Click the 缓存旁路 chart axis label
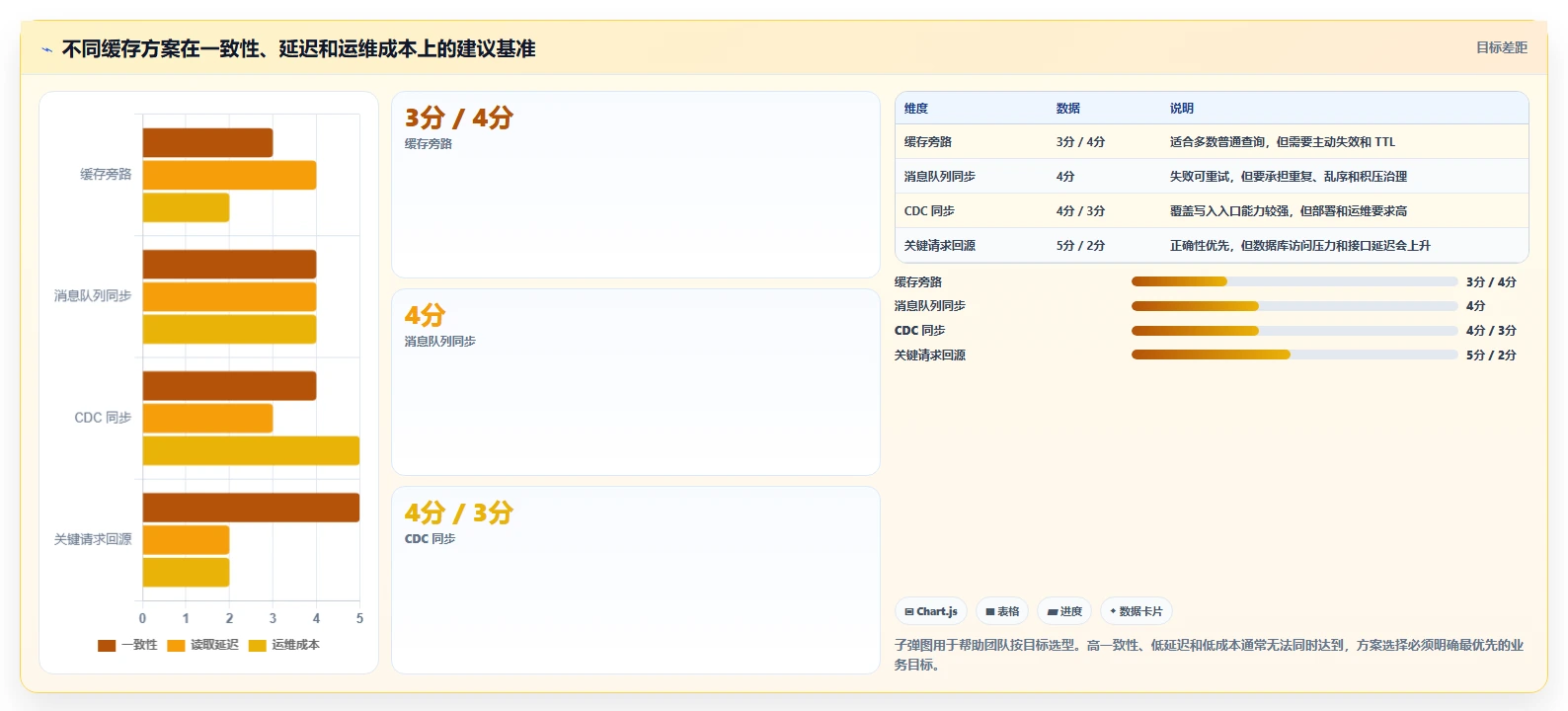 (x=106, y=175)
